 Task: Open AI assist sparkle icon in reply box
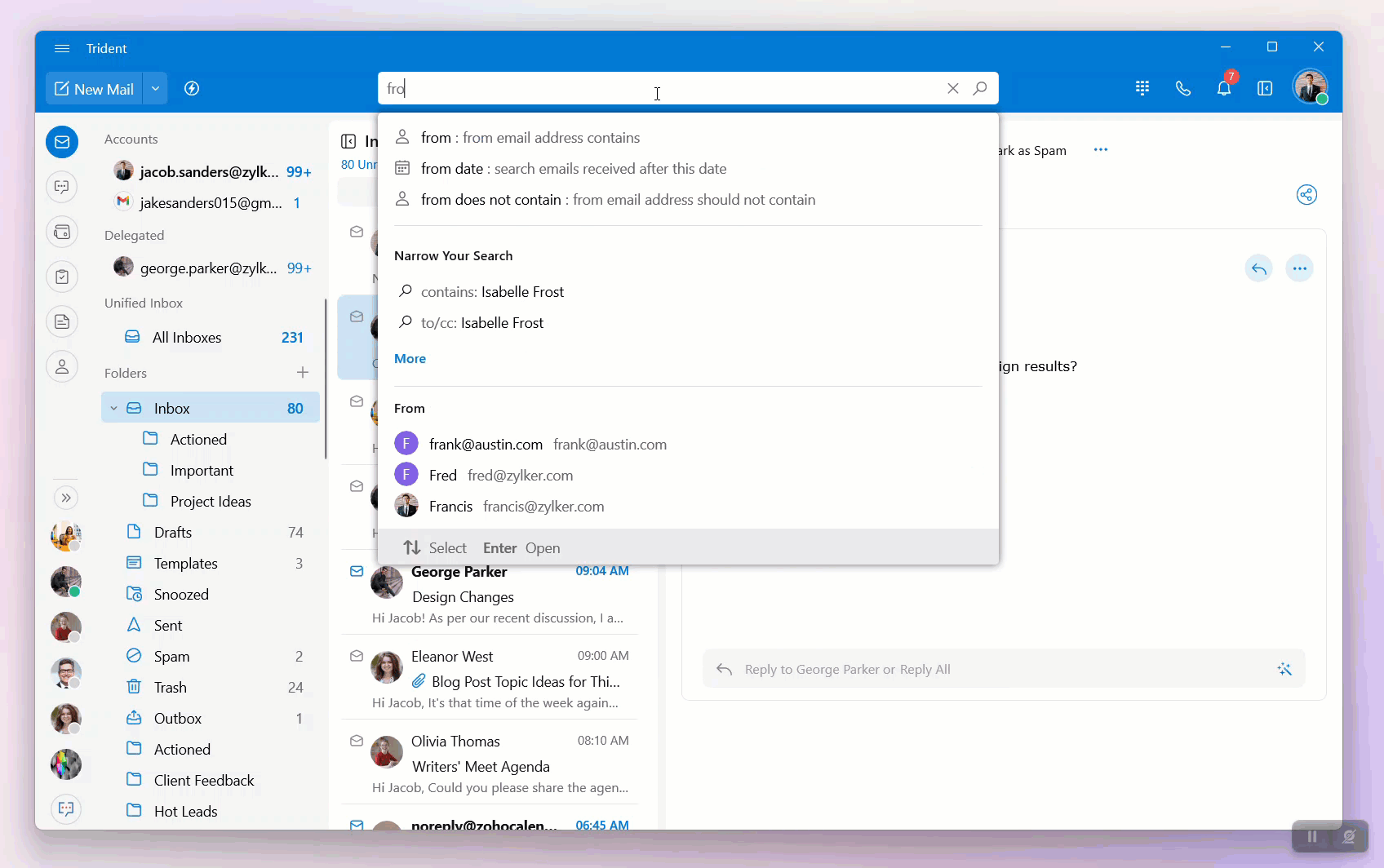click(x=1284, y=669)
